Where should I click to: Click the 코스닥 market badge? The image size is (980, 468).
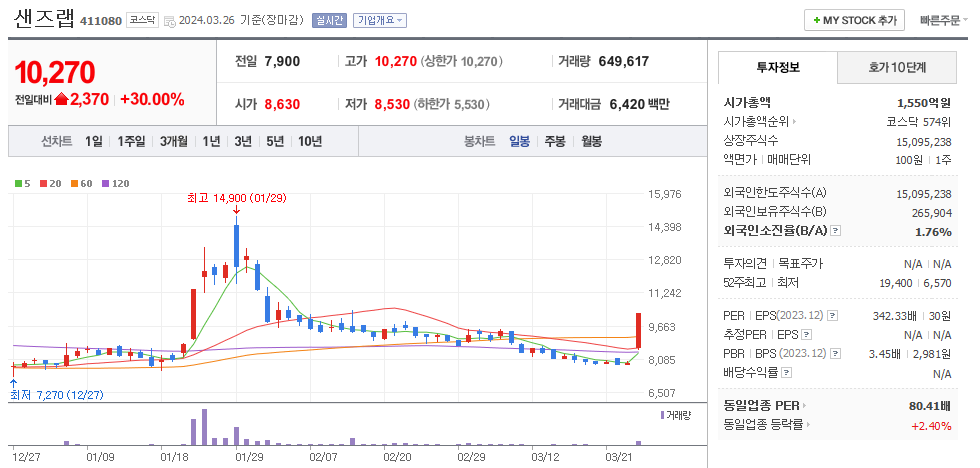click(x=142, y=20)
